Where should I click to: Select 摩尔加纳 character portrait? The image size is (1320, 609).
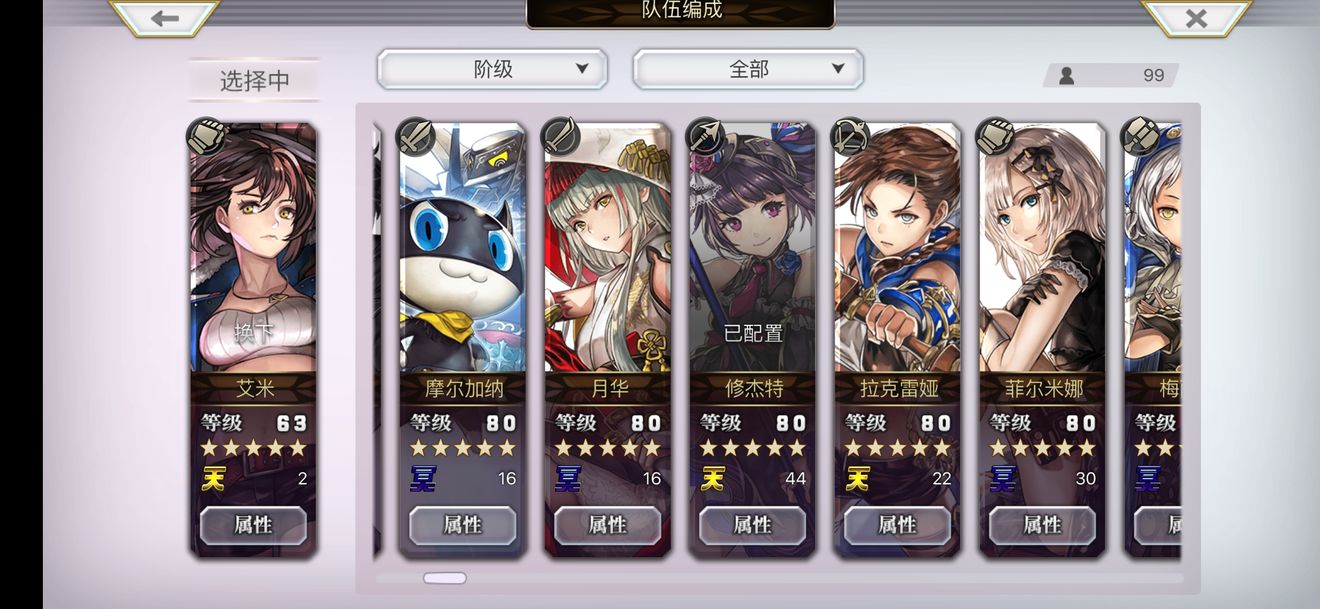coord(462,248)
